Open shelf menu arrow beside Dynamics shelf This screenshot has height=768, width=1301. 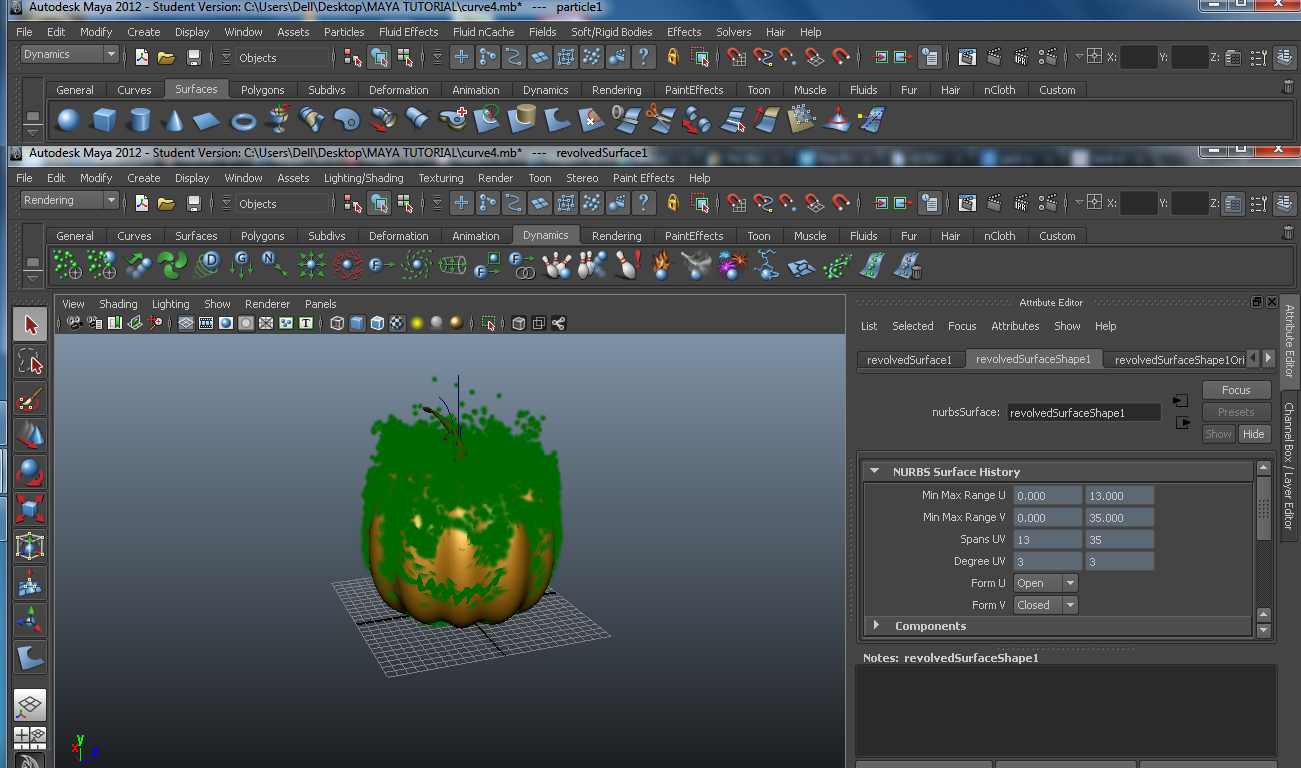pyautogui.click(x=33, y=277)
